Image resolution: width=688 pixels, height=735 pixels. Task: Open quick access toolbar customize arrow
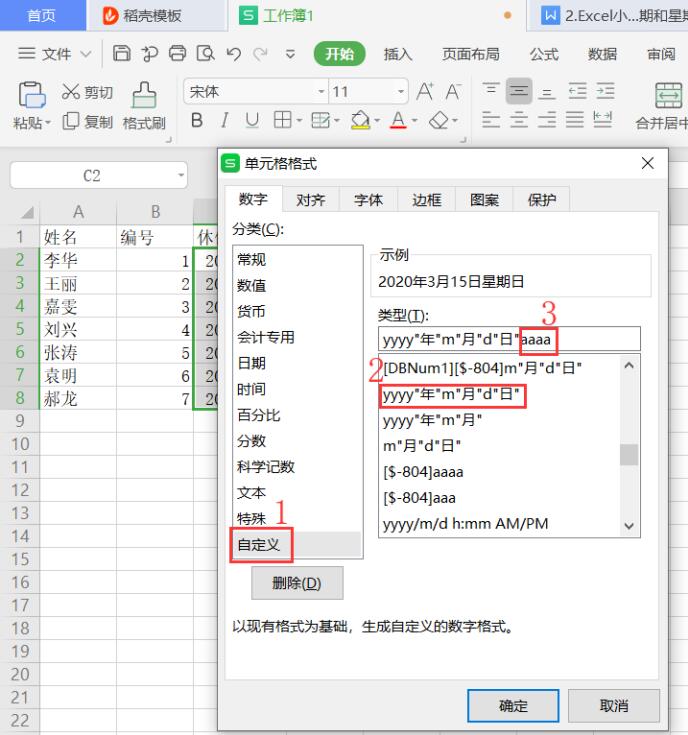click(291, 54)
